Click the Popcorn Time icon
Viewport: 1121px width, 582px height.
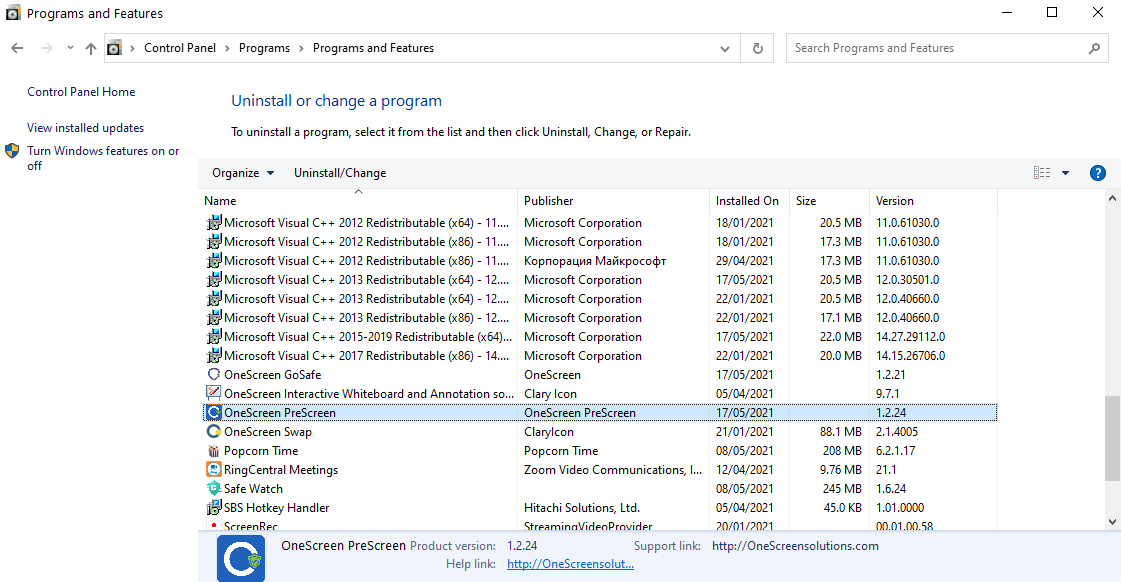213,450
